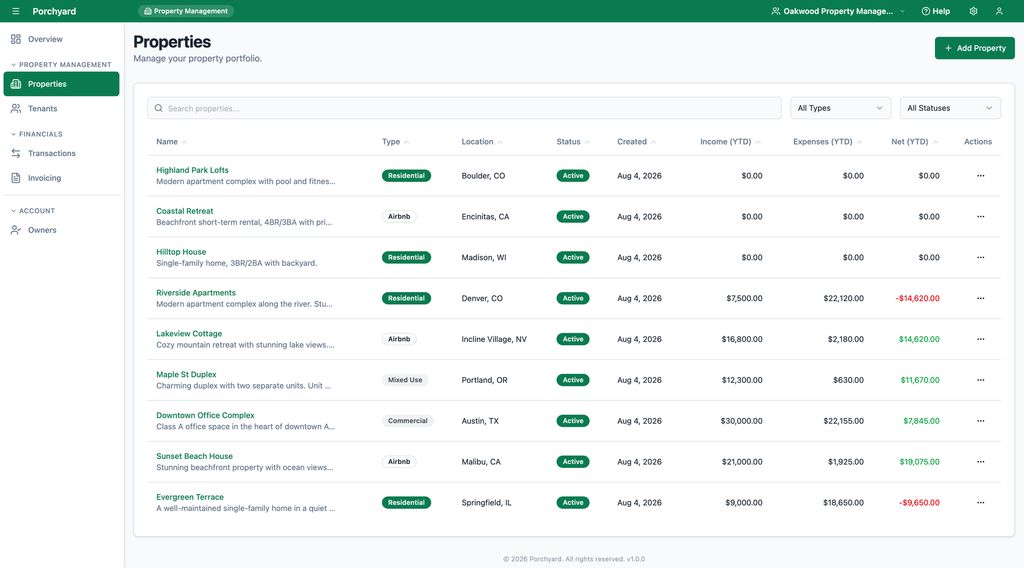
Task: Open Maple St Duplex property link
Action: (186, 374)
